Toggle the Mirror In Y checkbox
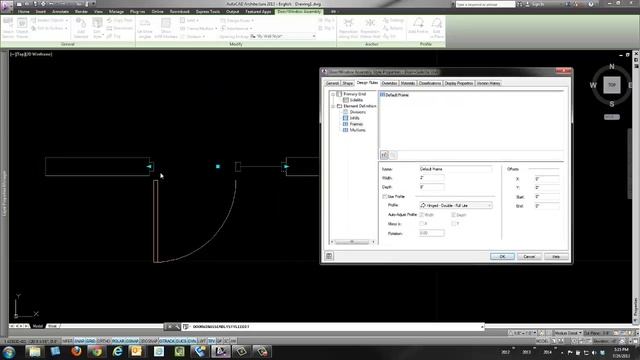Screen dimensions: 640x360 [453, 224]
